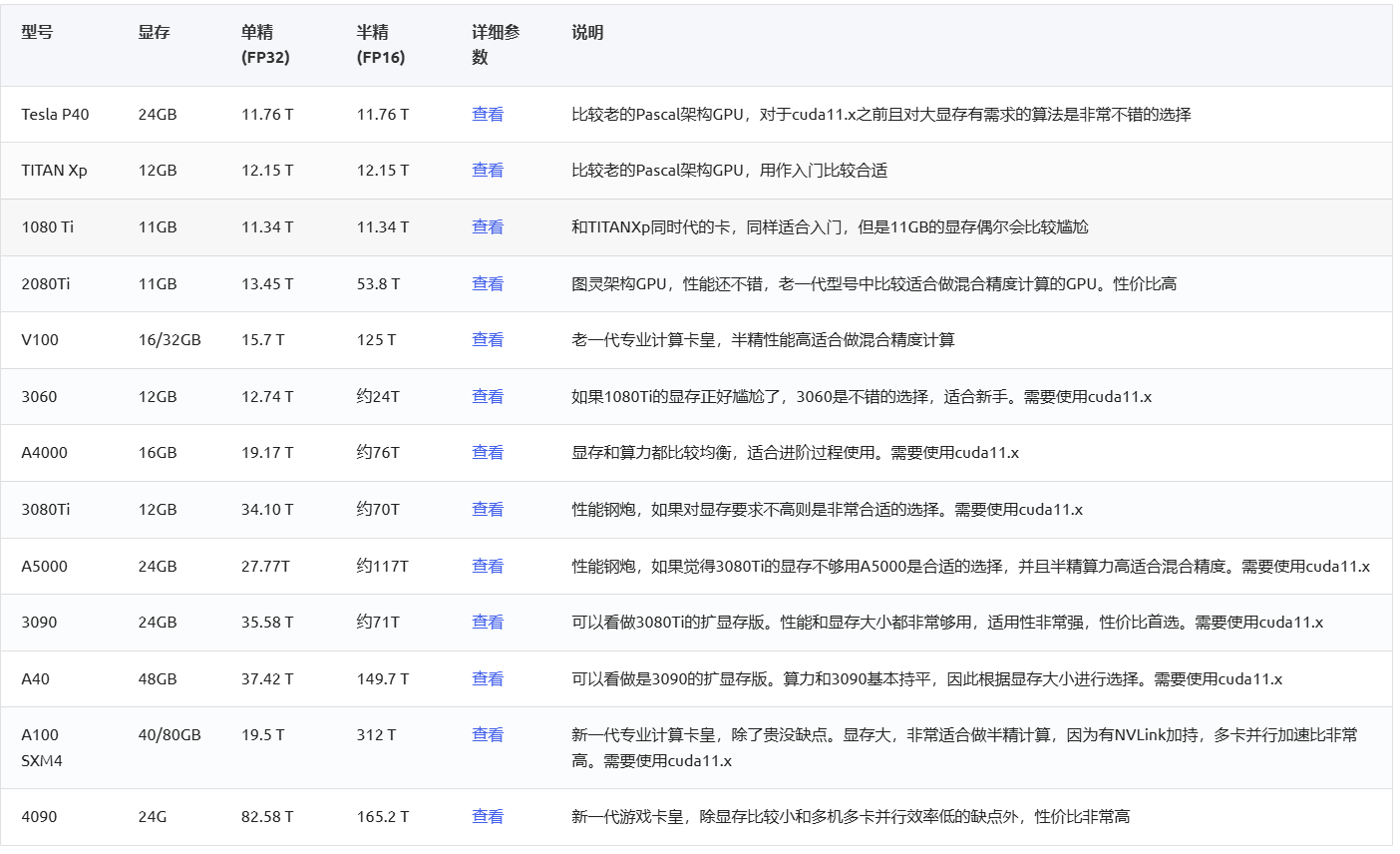The width and height of the screenshot is (1400, 854).
Task: Click the A4000 description starting 显存和算力都比较均衡
Action: pos(795,453)
